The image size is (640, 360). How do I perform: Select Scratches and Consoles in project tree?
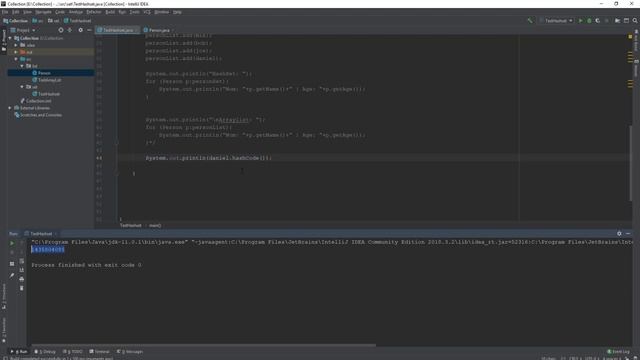click(x=41, y=115)
